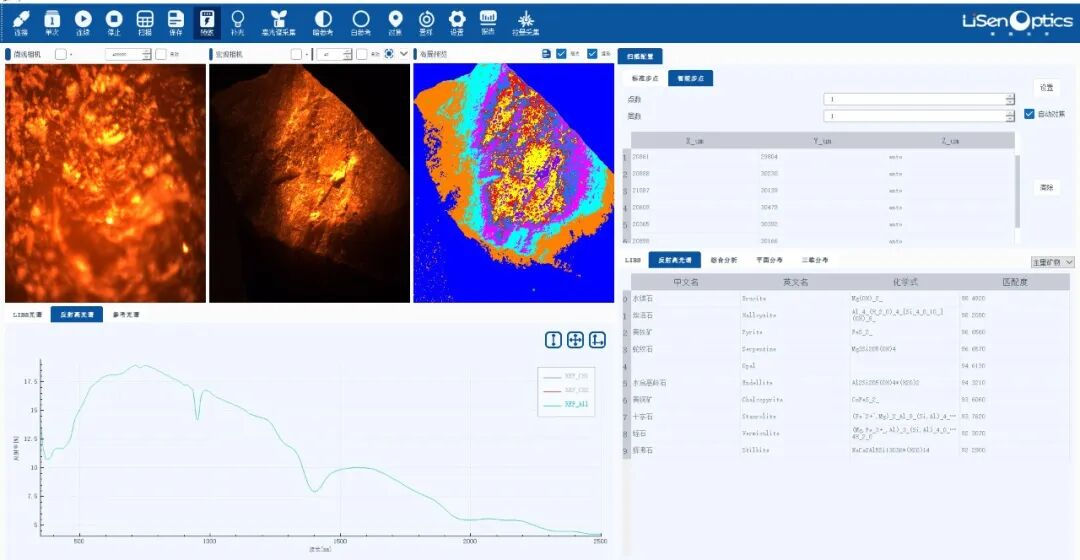The width and height of the screenshot is (1080, 560).
Task: Toggle first checkbox above the mineral map
Action: 562,54
